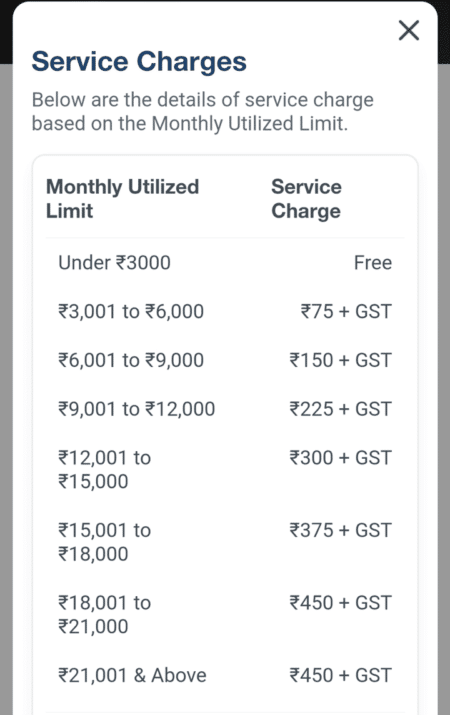Click the description text below the heading
450x715 pixels.
(x=202, y=112)
